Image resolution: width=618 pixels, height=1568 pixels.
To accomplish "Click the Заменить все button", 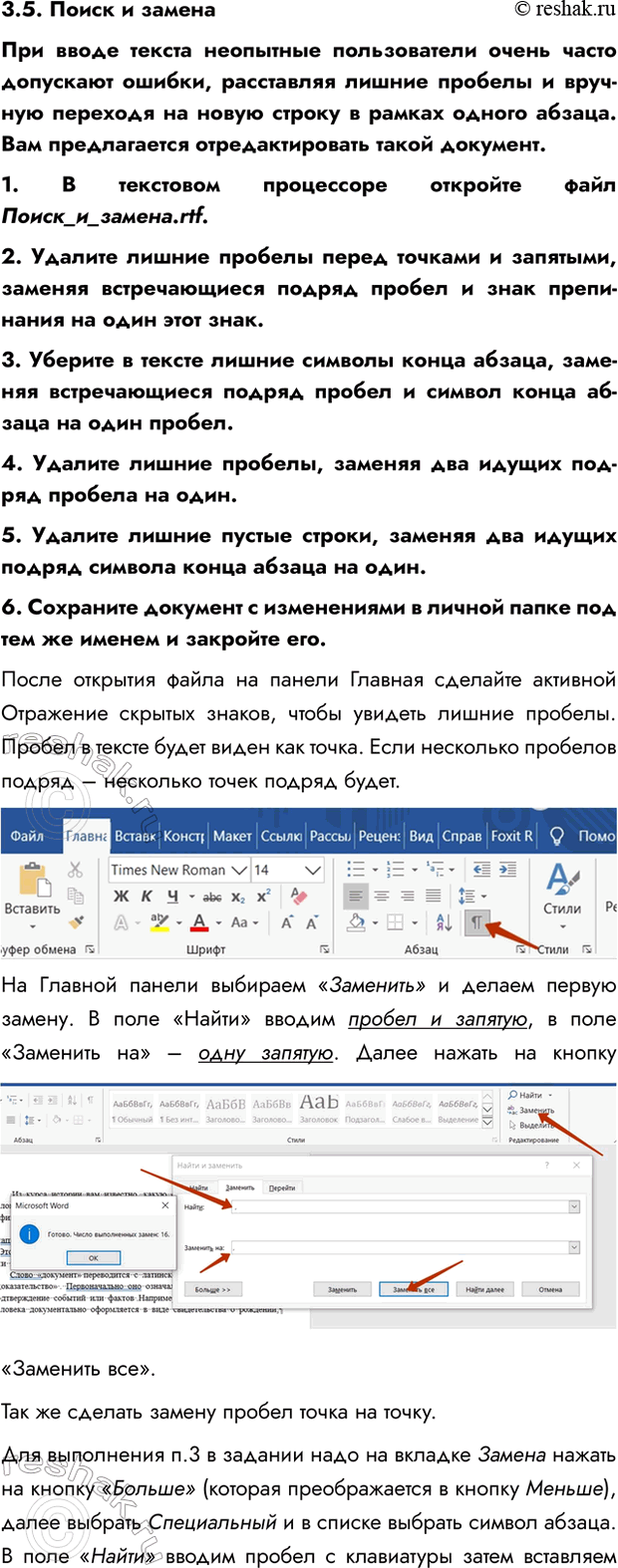I will point(414,1289).
